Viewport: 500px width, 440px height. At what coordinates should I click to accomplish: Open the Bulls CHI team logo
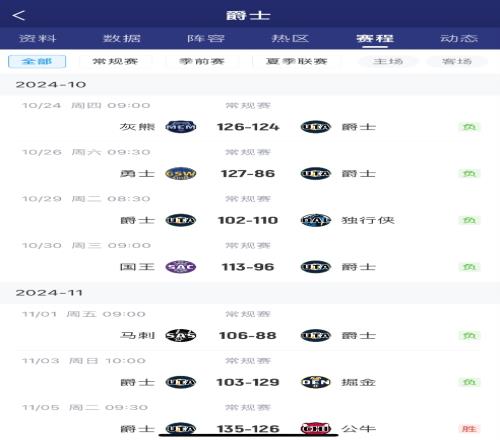pyautogui.click(x=315, y=429)
